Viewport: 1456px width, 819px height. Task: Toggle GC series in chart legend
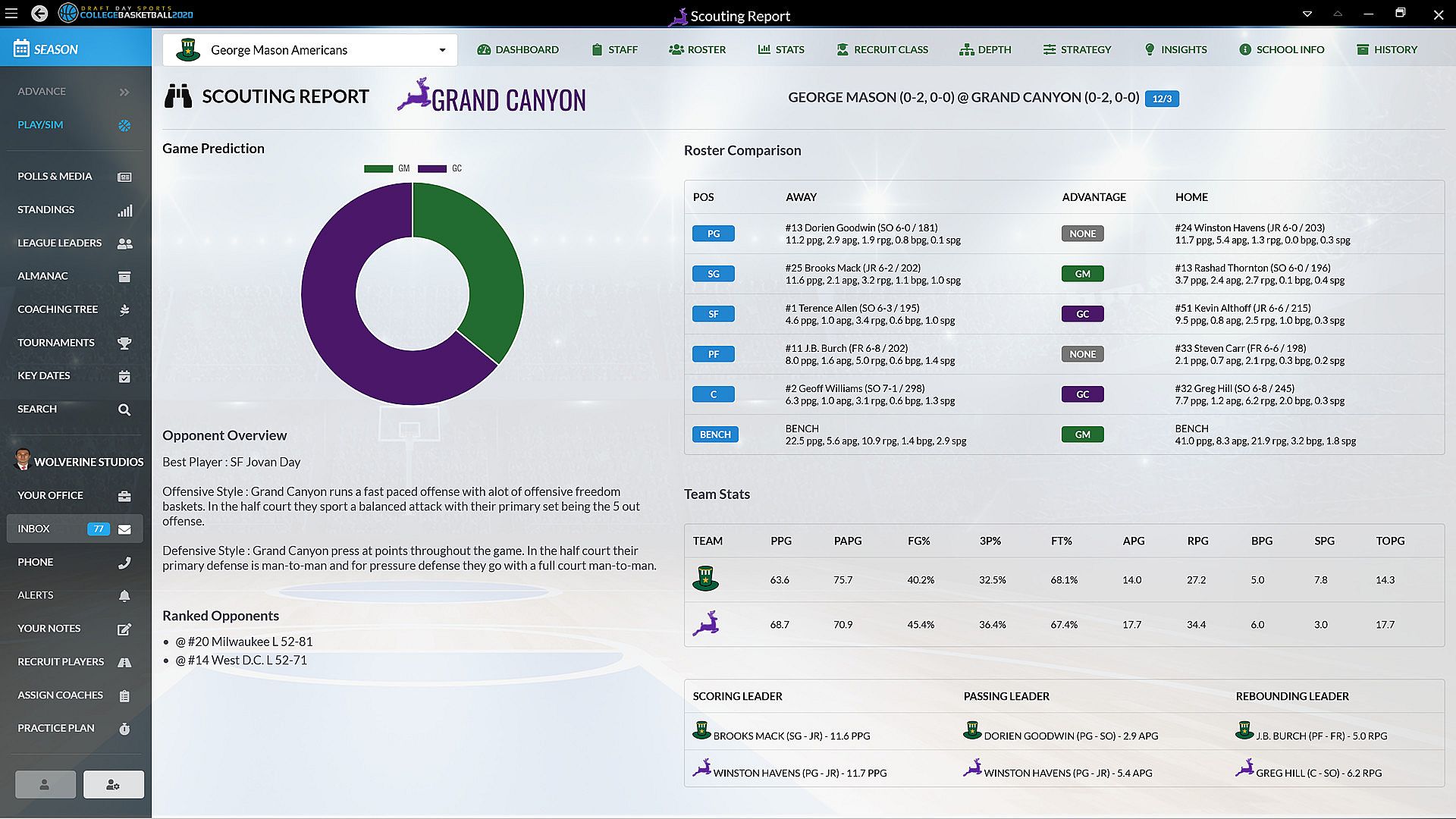(x=440, y=168)
